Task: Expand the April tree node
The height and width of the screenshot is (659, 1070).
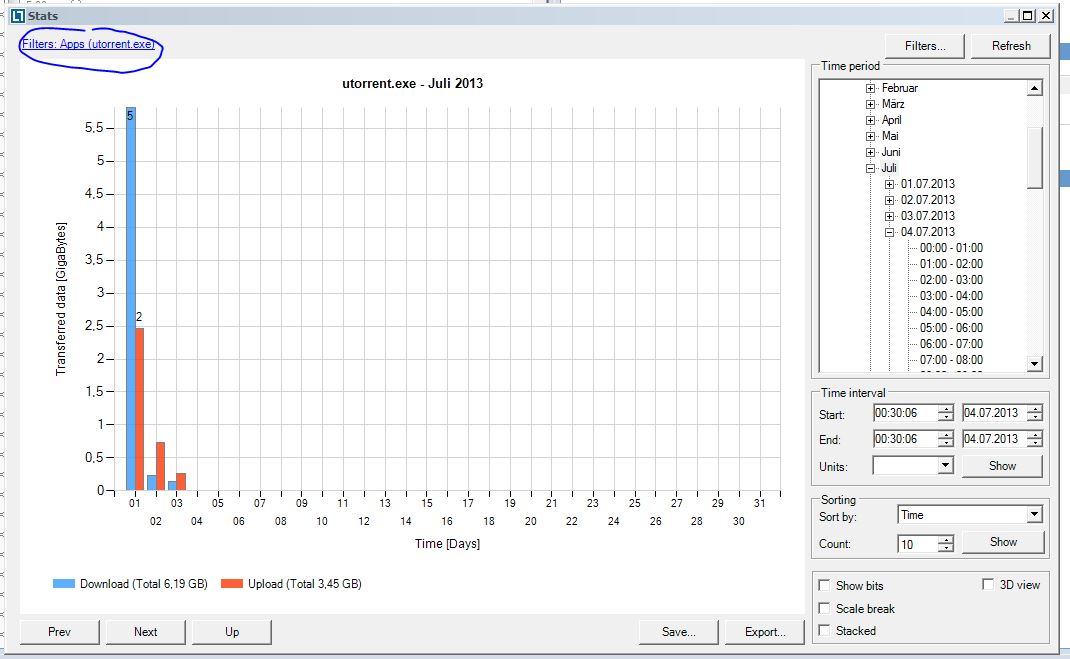Action: pos(870,120)
